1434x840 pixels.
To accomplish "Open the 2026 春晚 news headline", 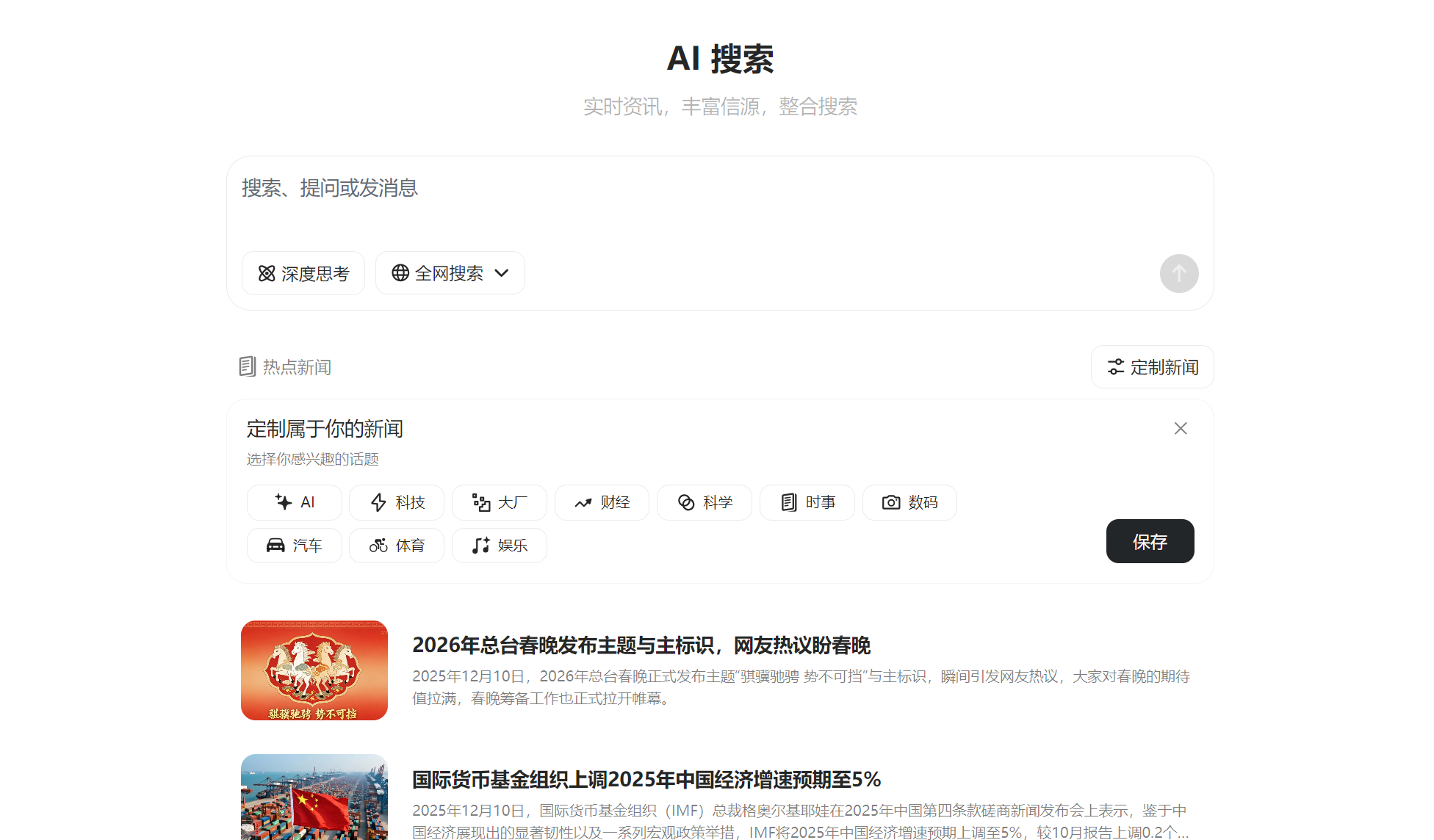I will click(x=641, y=645).
